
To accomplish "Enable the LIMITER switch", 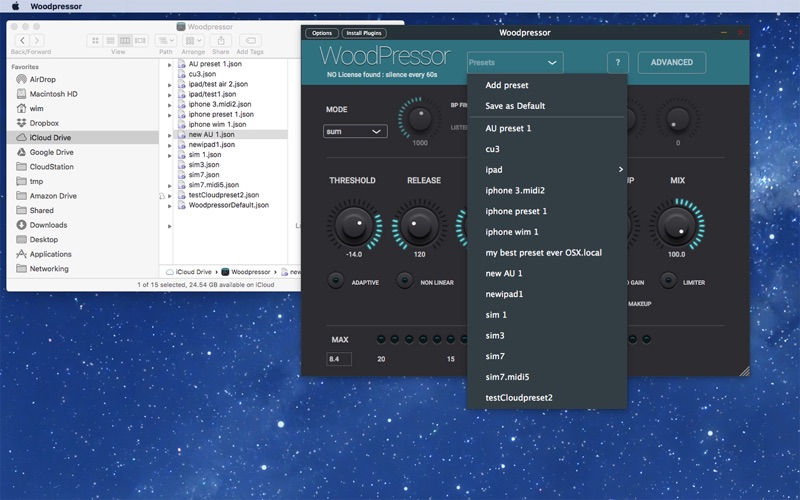I will click(667, 282).
